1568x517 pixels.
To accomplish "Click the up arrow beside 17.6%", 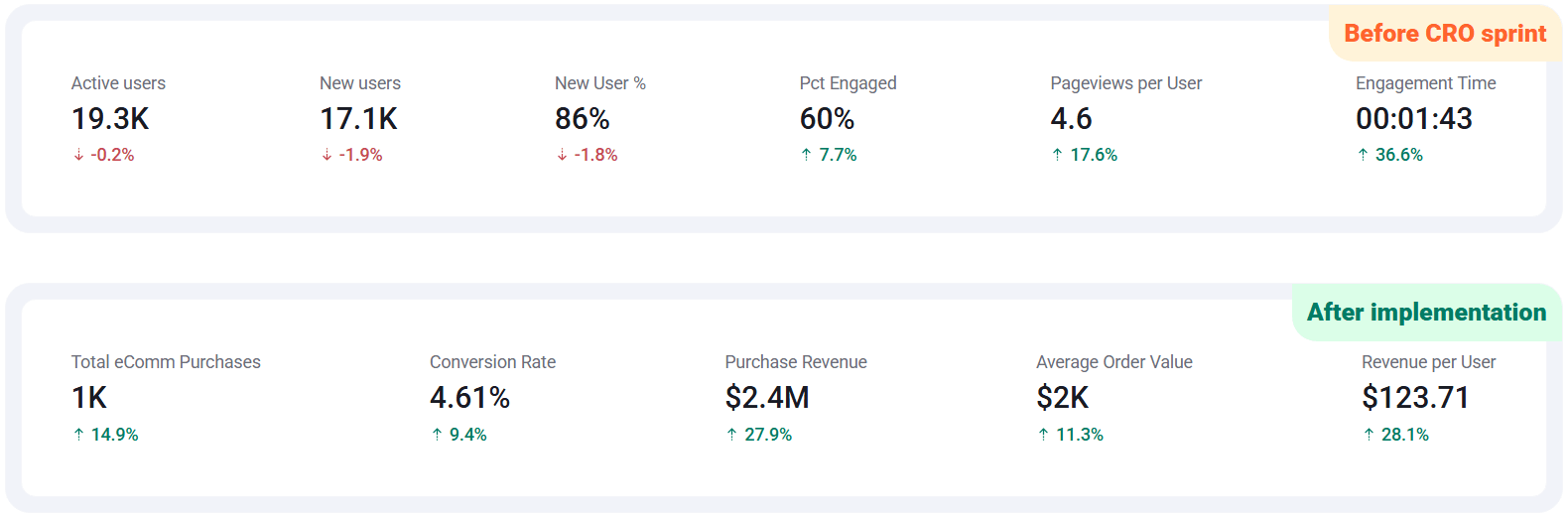I will pyautogui.click(x=1057, y=155).
